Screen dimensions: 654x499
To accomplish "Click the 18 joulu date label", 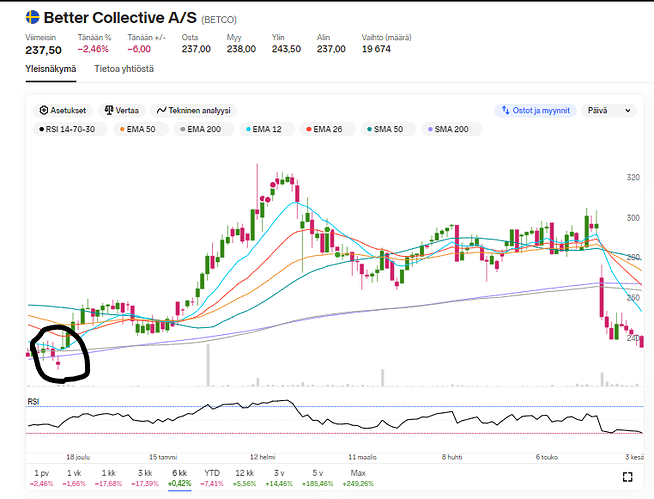I will [x=78, y=457].
